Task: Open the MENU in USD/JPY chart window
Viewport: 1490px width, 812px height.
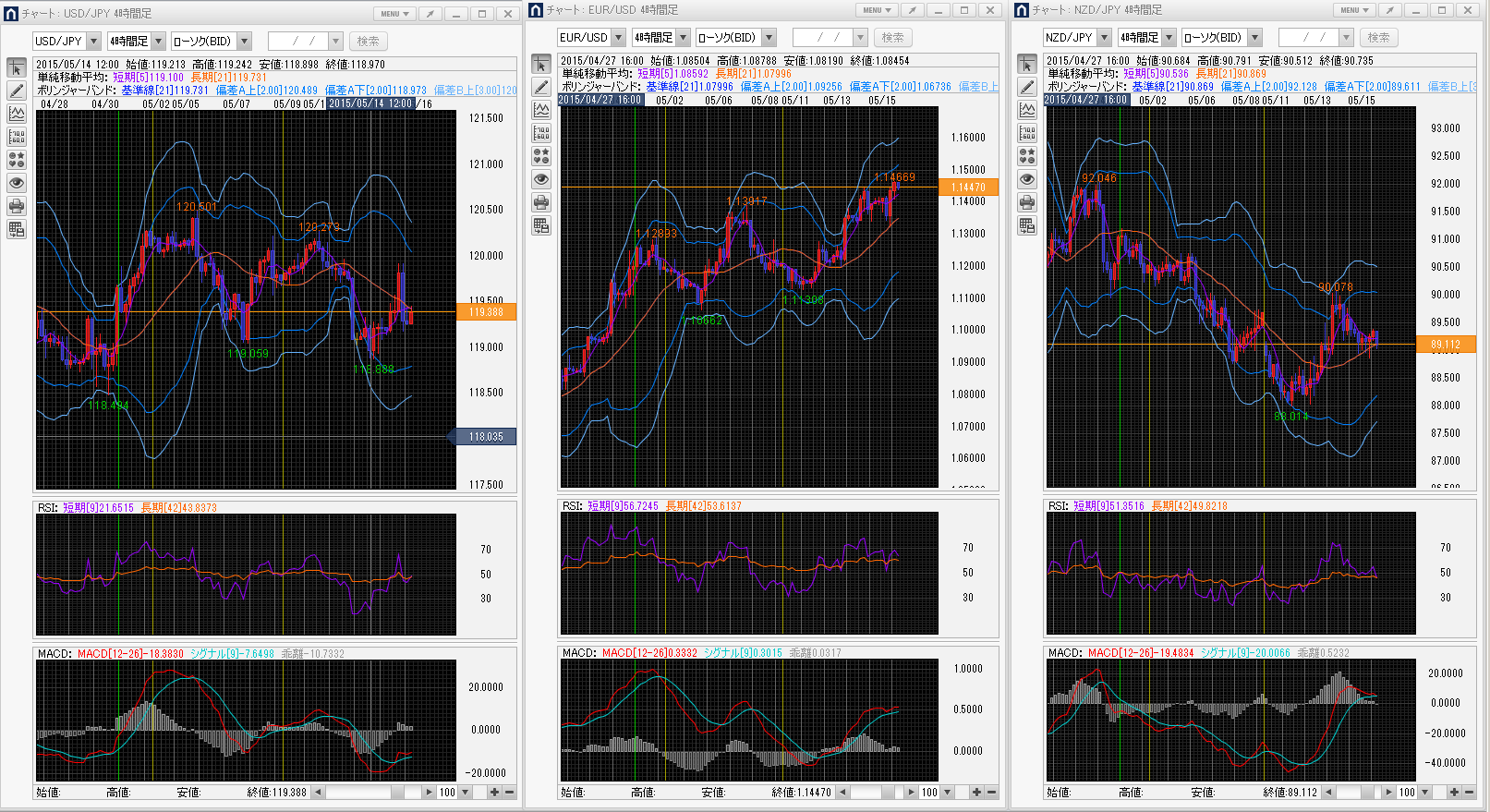Action: pos(394,14)
